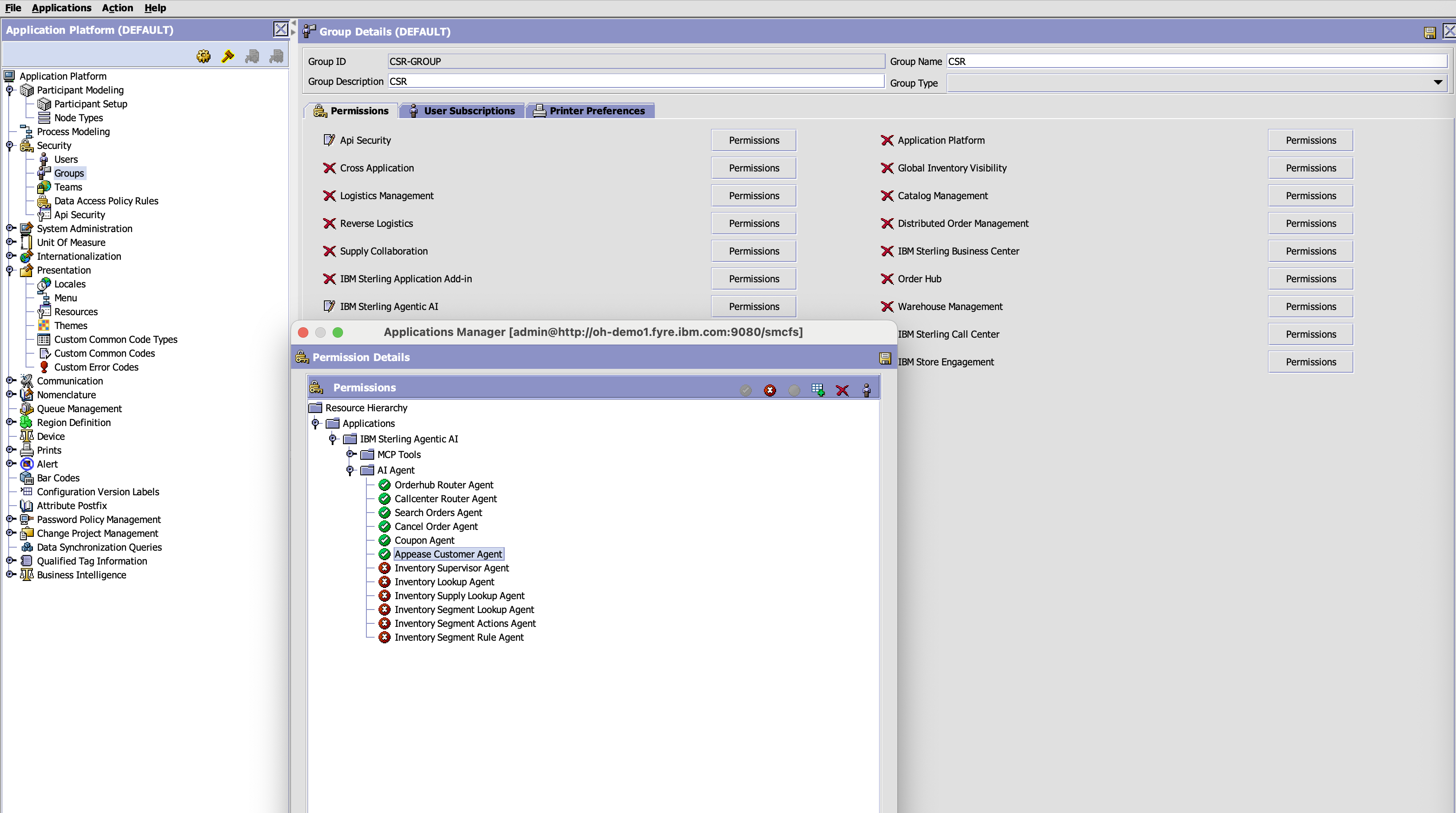Select the Permissions tab in Group Details
Screen dimensions: 1456x813
click(351, 111)
